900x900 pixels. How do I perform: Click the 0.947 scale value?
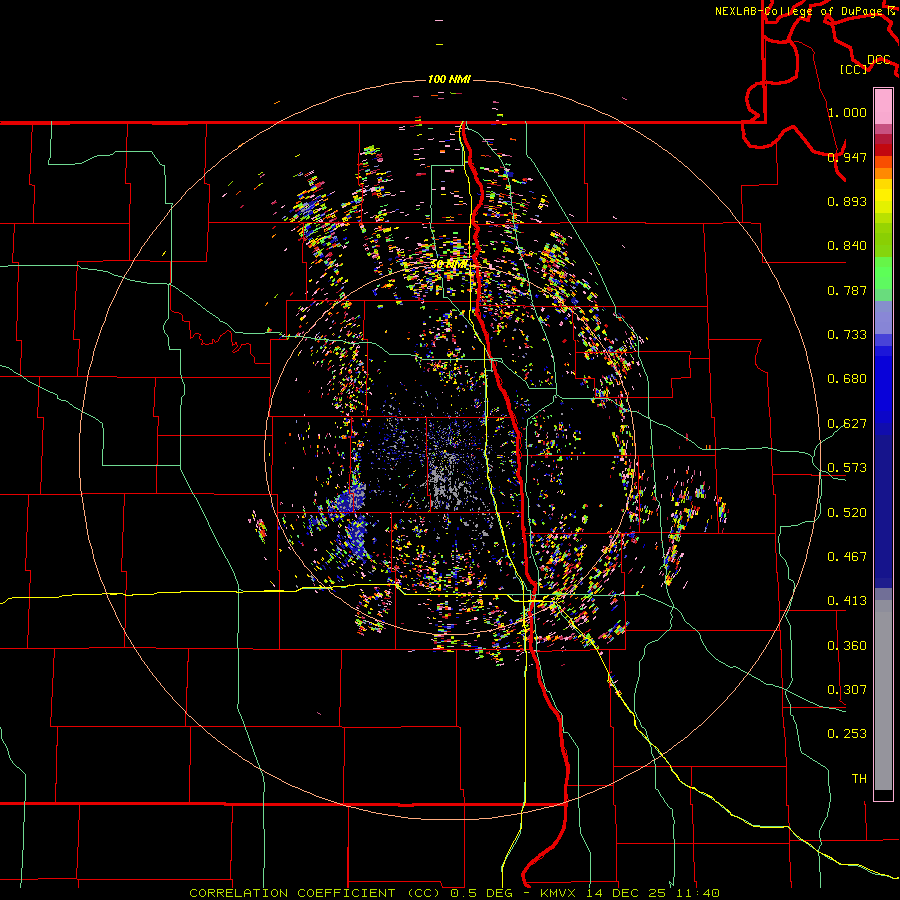tap(847, 157)
